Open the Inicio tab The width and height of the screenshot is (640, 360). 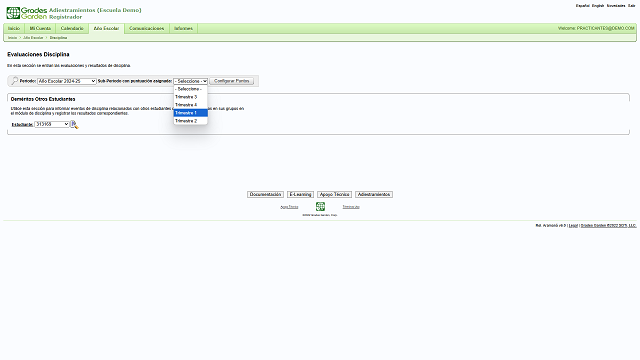pos(14,29)
